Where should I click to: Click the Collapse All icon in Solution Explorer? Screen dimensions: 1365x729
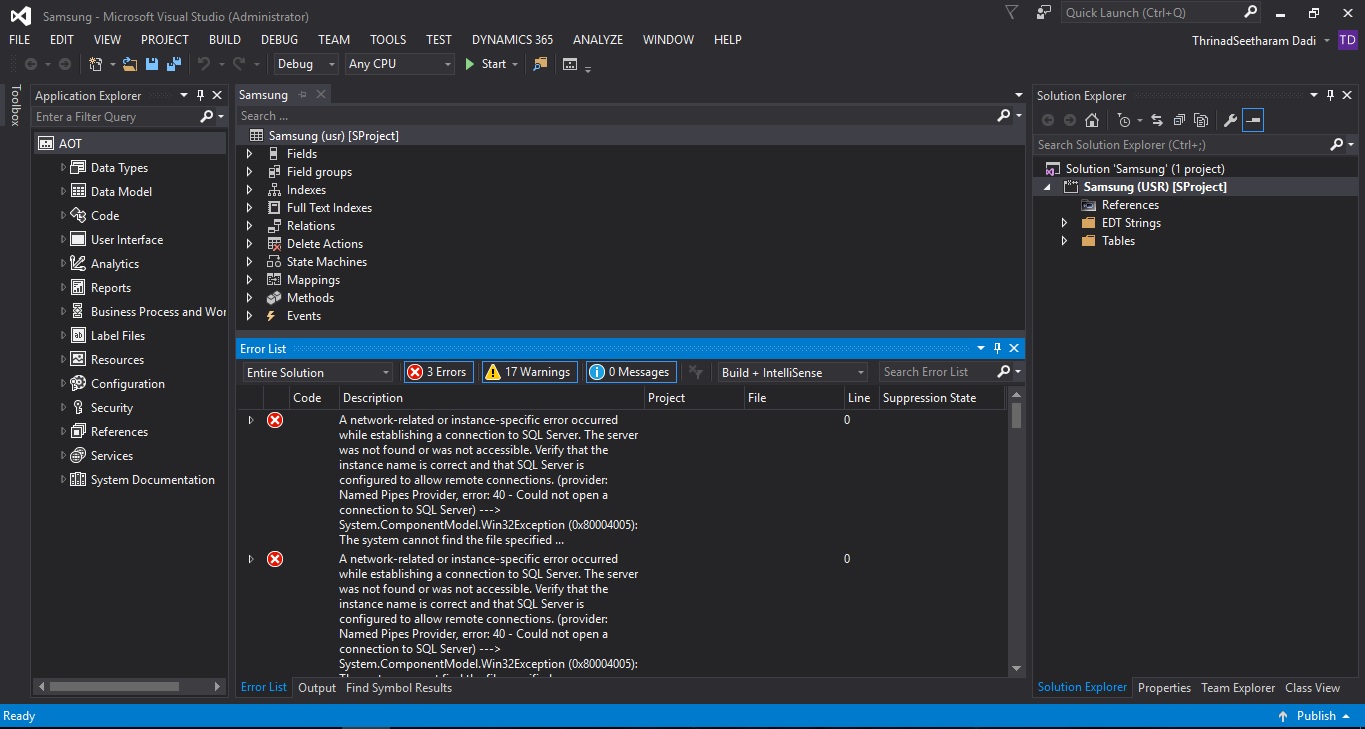point(1179,120)
